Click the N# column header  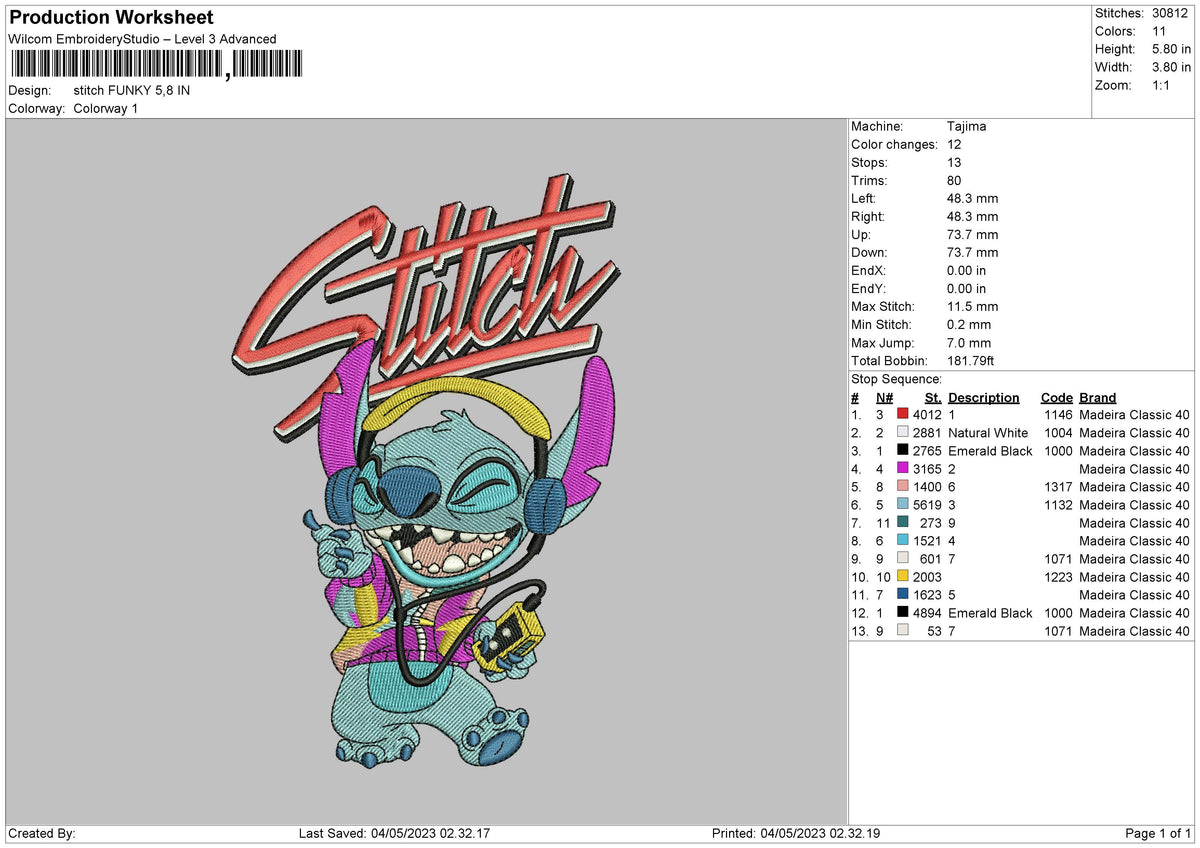pyautogui.click(x=884, y=398)
